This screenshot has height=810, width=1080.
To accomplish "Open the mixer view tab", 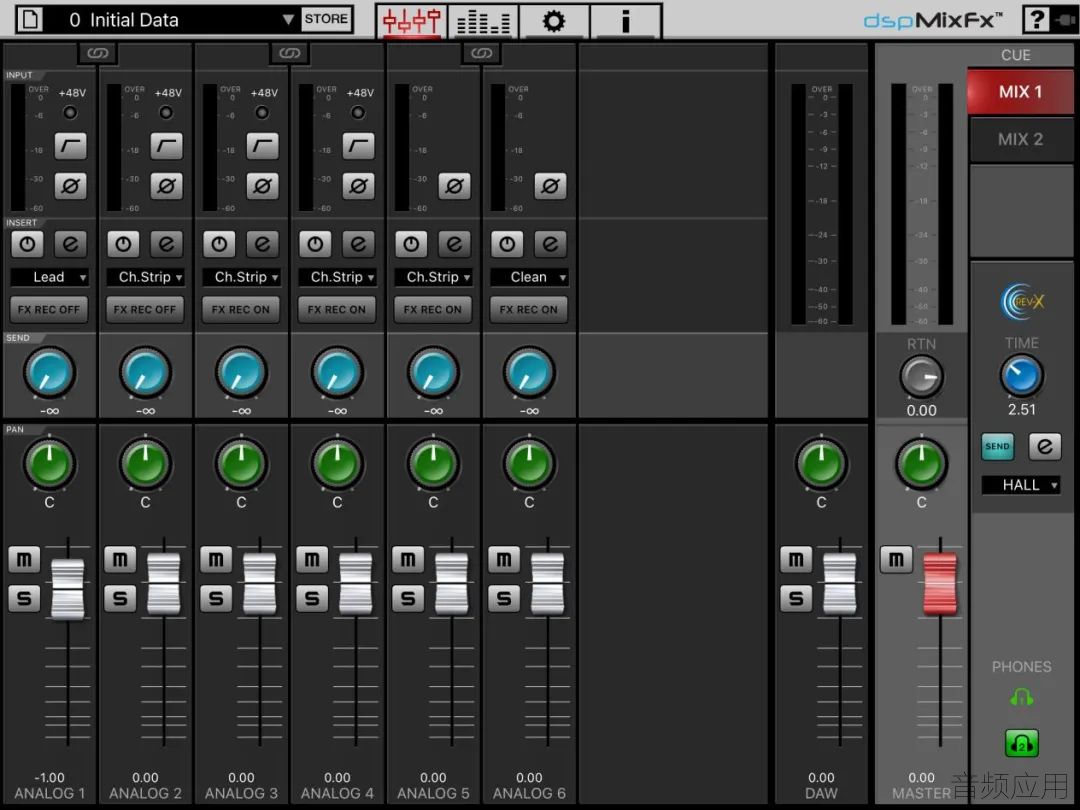I will [x=412, y=21].
